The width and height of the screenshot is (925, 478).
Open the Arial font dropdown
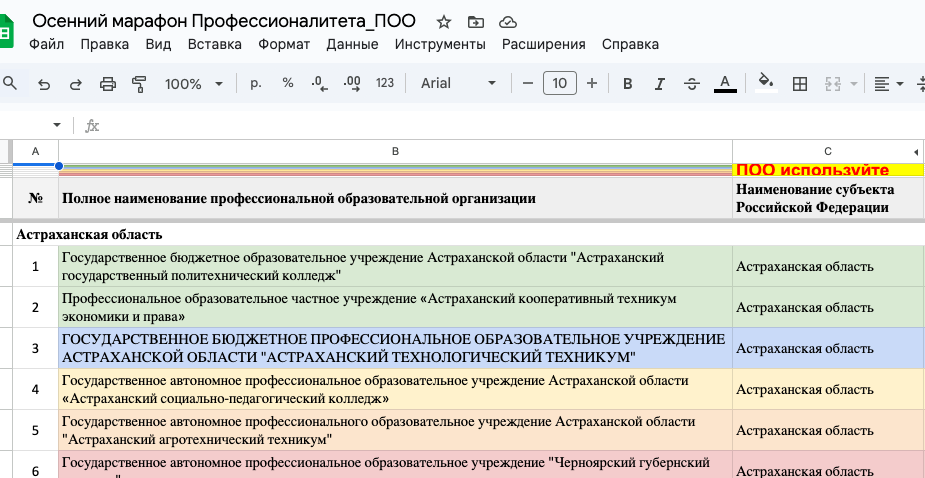pyautogui.click(x=458, y=84)
